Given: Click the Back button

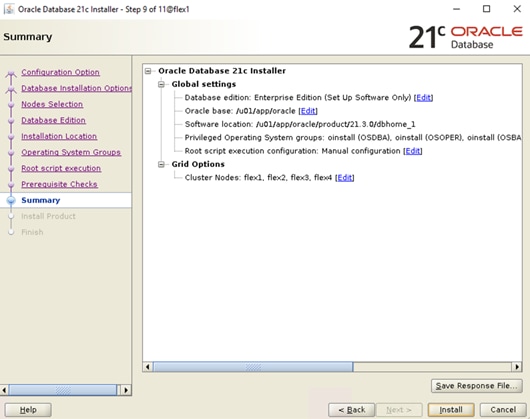Looking at the screenshot, I should point(352,410).
